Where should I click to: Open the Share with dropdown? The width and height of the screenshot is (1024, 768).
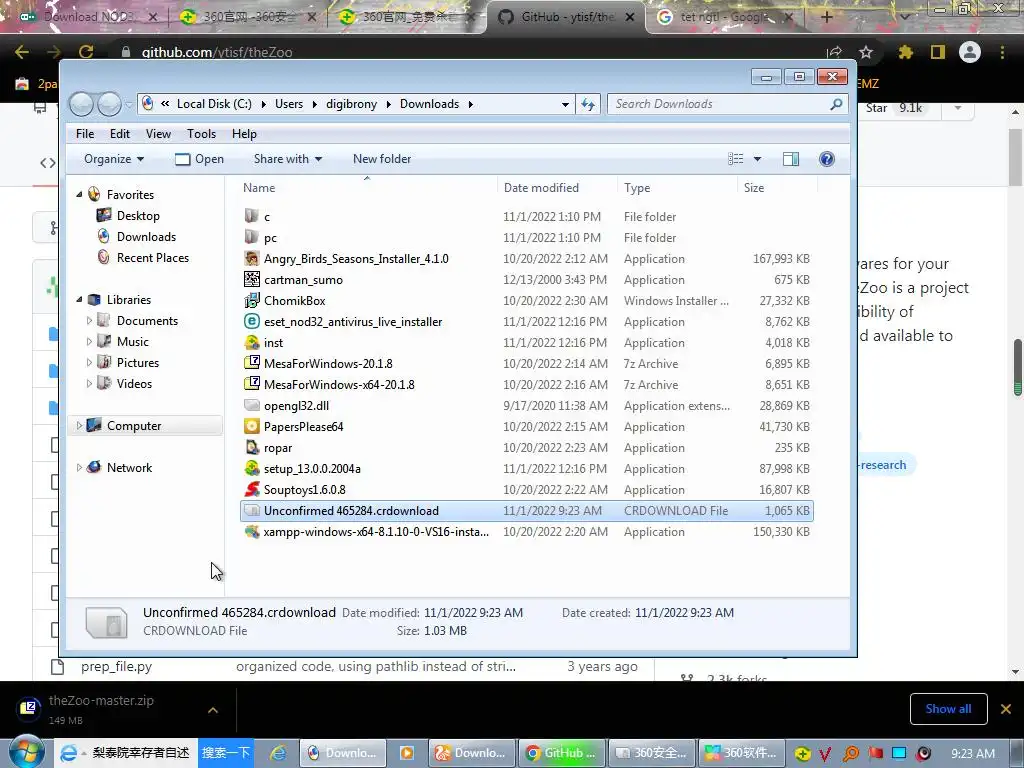288,159
